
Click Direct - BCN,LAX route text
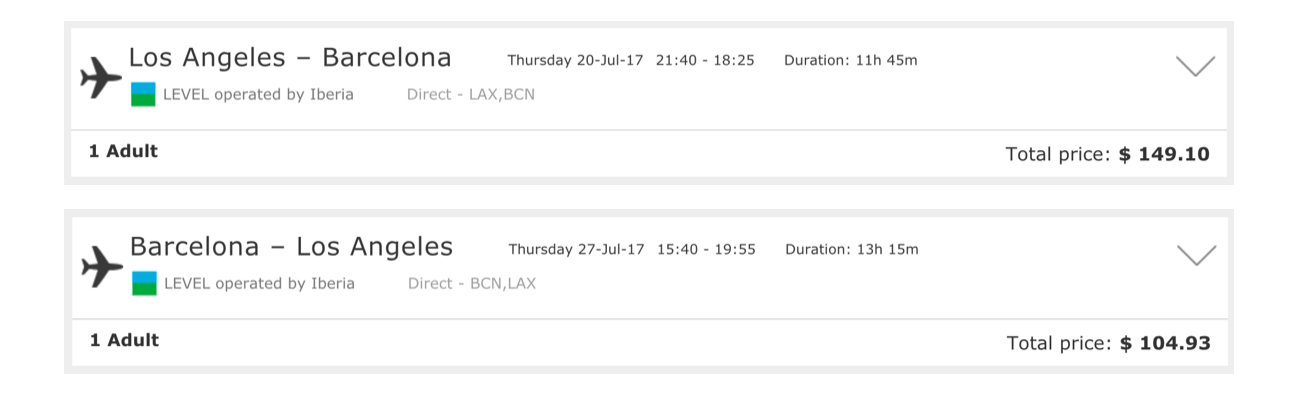click(472, 283)
